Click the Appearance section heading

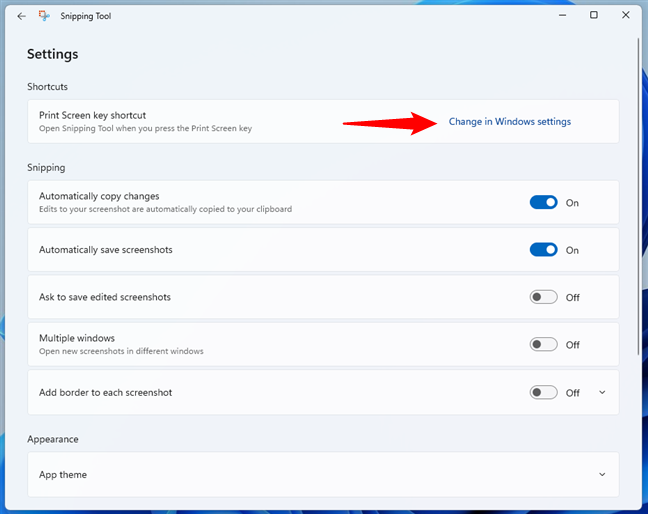pos(53,439)
